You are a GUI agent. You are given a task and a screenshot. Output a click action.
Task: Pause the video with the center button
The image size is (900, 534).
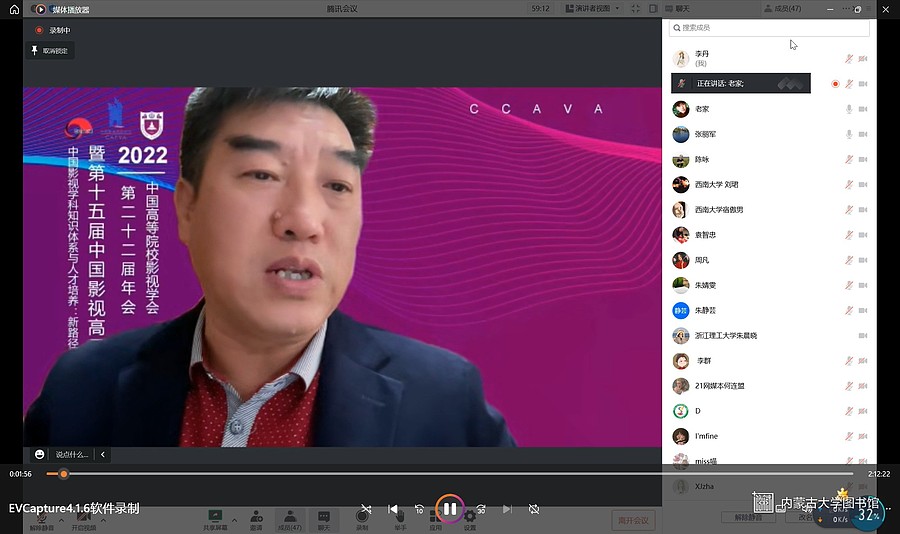[450, 509]
